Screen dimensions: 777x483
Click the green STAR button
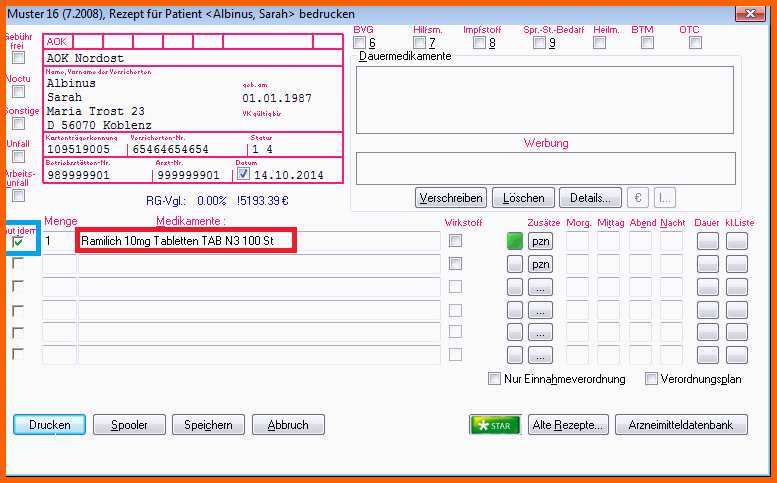pyautogui.click(x=495, y=425)
